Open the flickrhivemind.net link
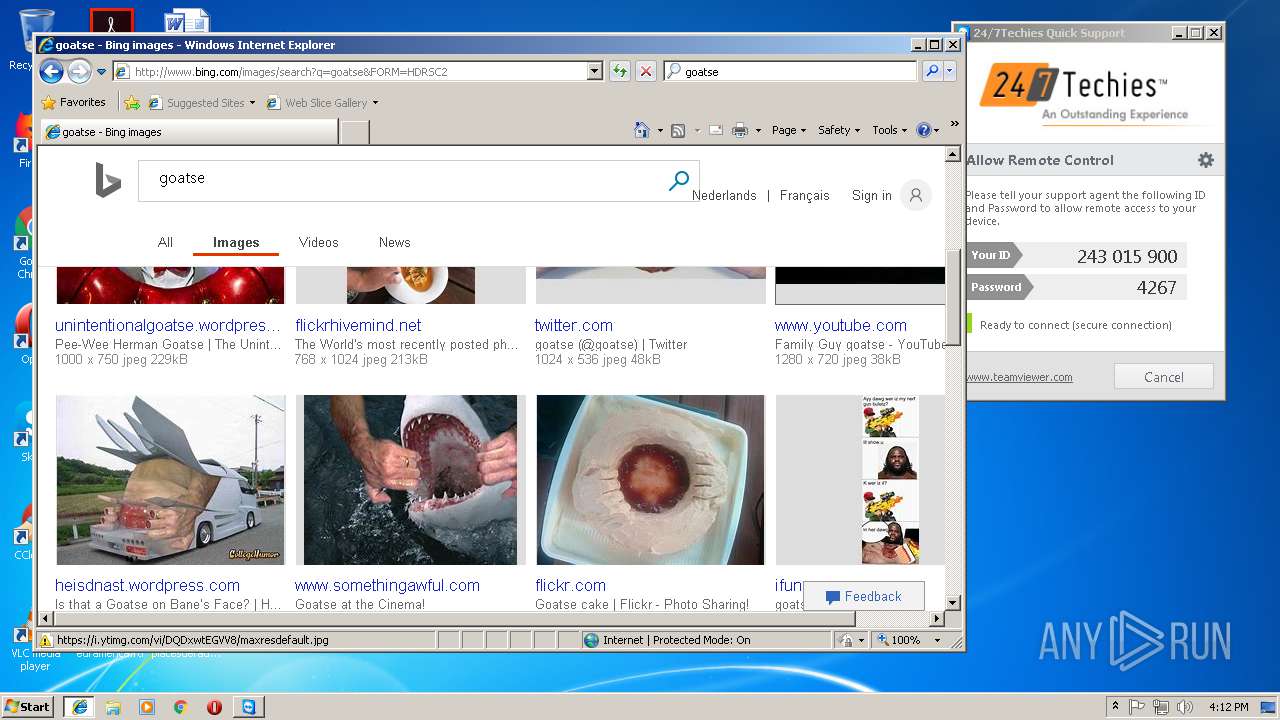The image size is (1280, 720). (x=358, y=325)
